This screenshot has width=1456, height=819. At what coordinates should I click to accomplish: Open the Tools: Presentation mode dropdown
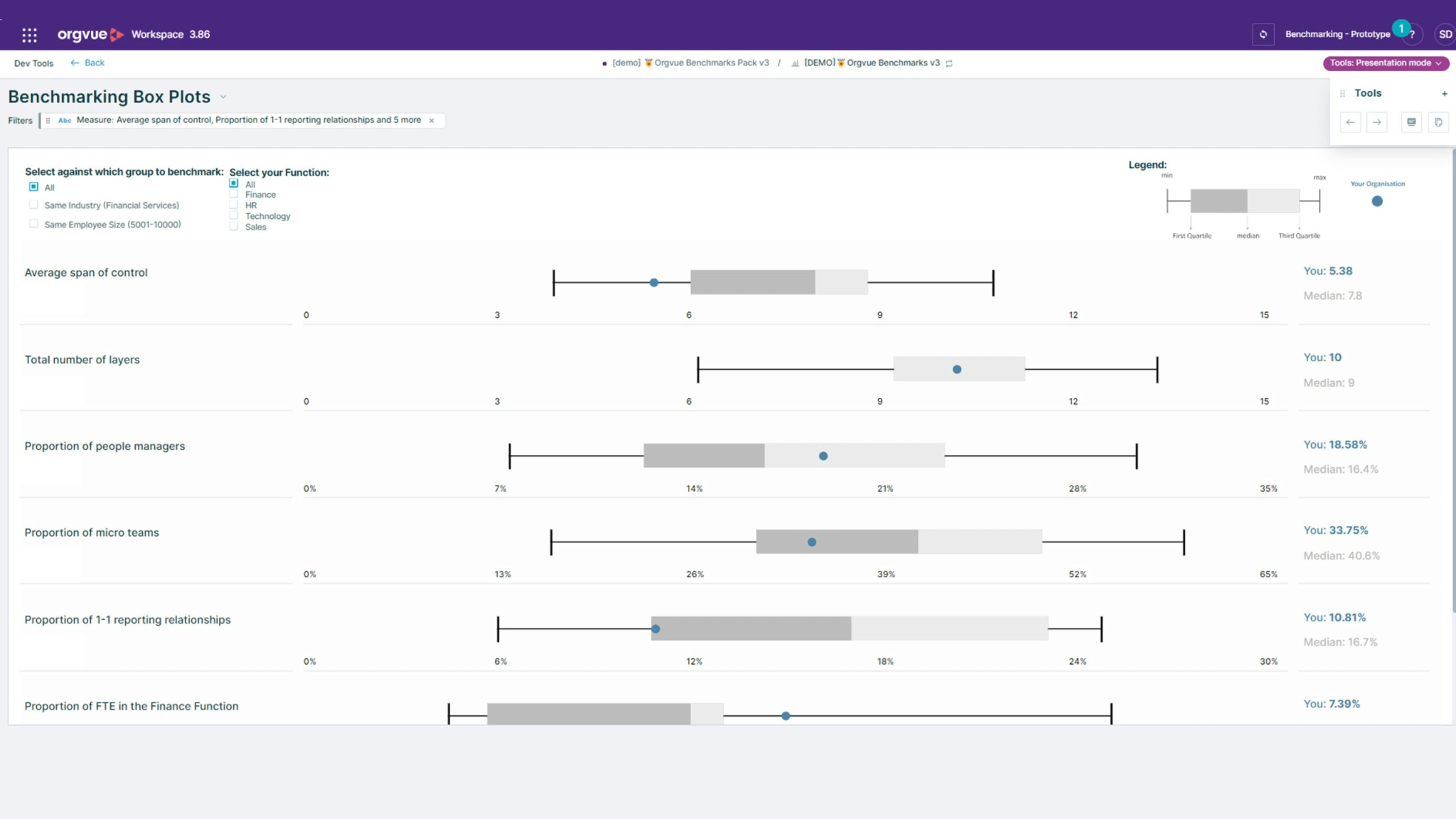point(1384,63)
